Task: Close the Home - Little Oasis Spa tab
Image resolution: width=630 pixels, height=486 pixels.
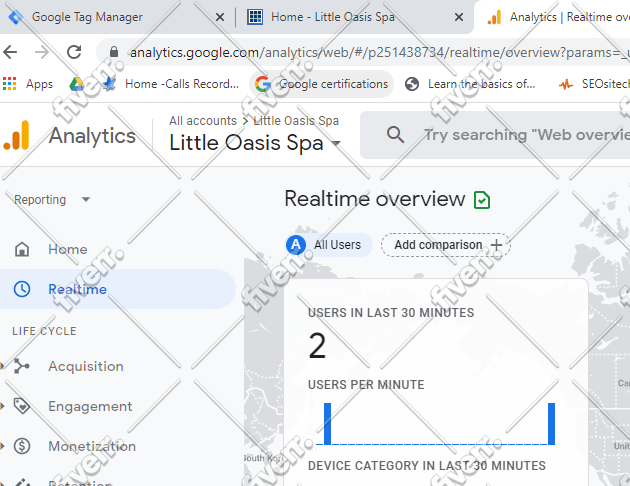Action: click(459, 17)
